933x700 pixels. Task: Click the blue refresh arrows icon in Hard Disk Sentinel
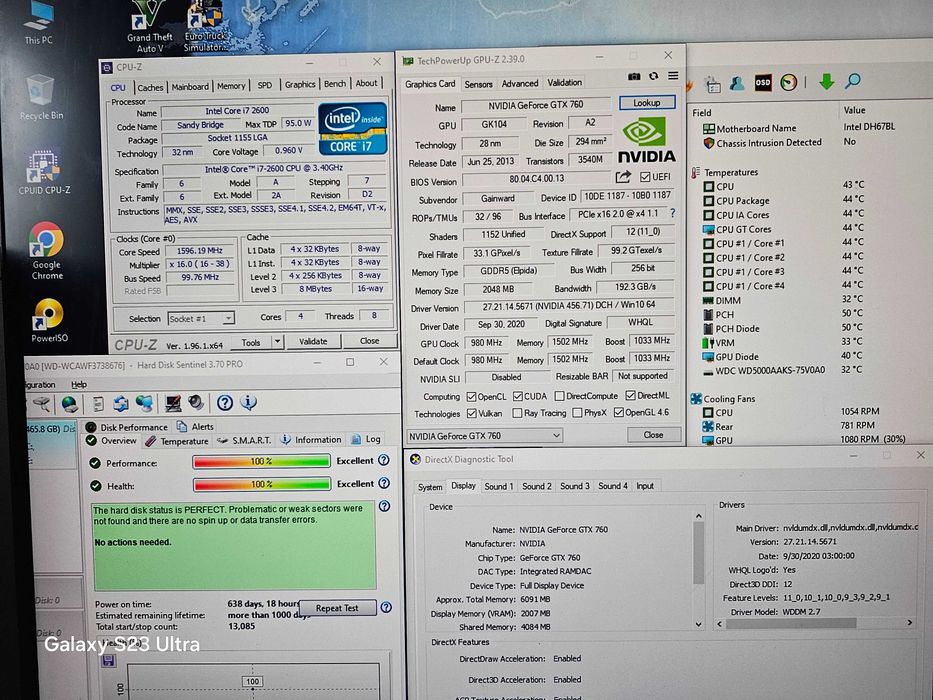click(121, 404)
